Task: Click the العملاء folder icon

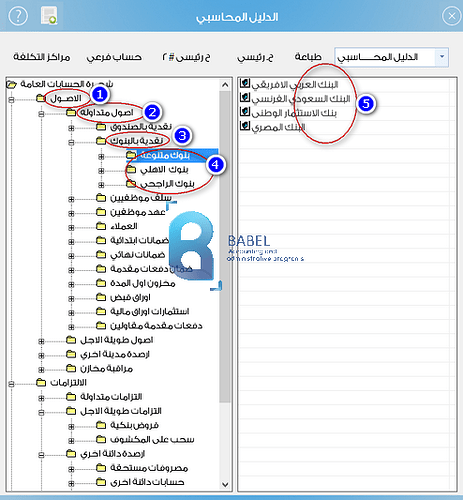Action: pos(101,226)
